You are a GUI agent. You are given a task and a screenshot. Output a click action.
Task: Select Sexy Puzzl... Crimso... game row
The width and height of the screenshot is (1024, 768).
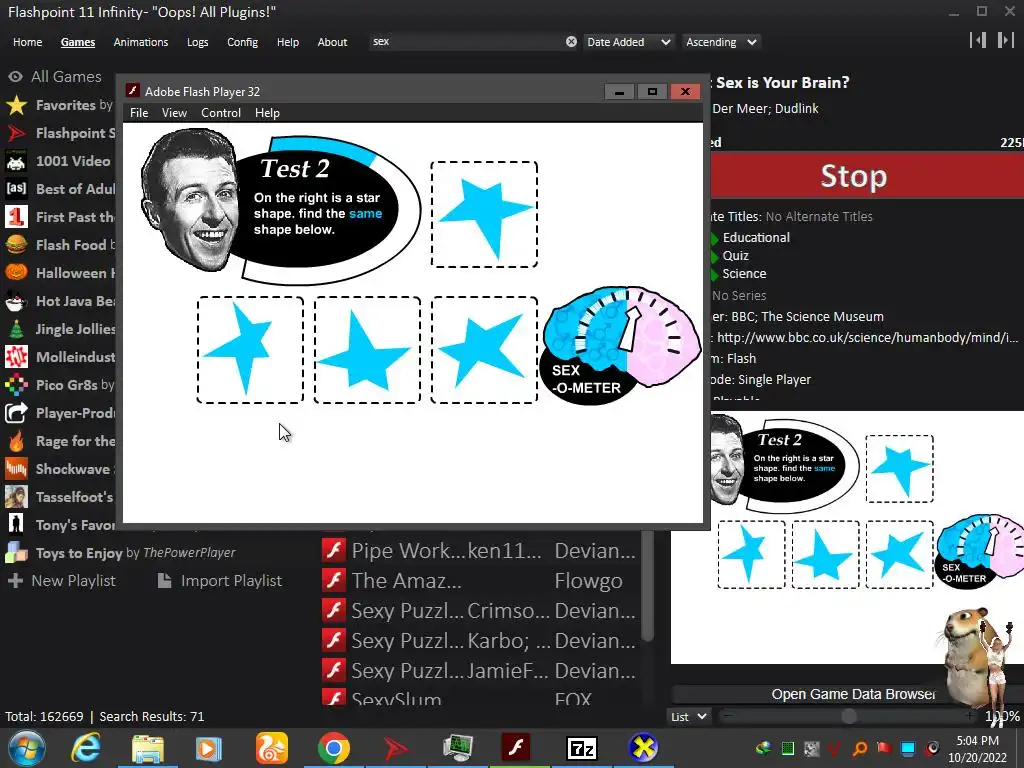coord(480,611)
